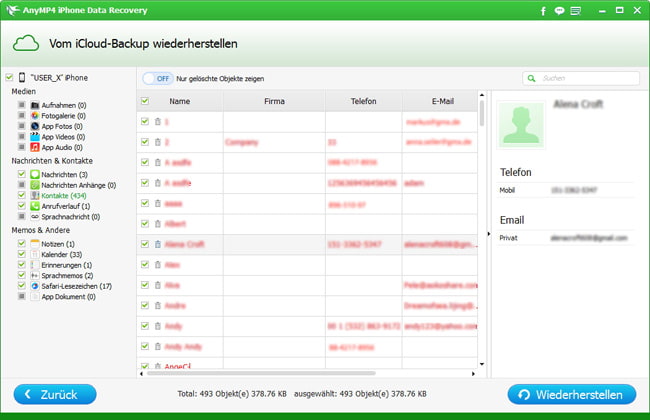650x420 pixels.
Task: Click trash icon in Albert row
Action: (158, 224)
